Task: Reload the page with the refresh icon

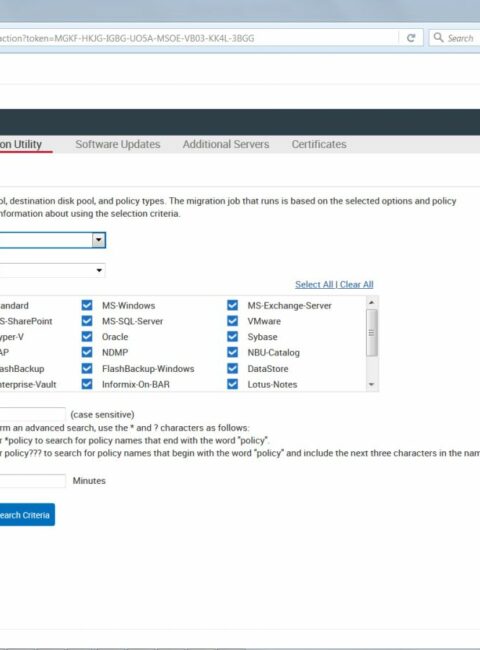Action: point(411,38)
